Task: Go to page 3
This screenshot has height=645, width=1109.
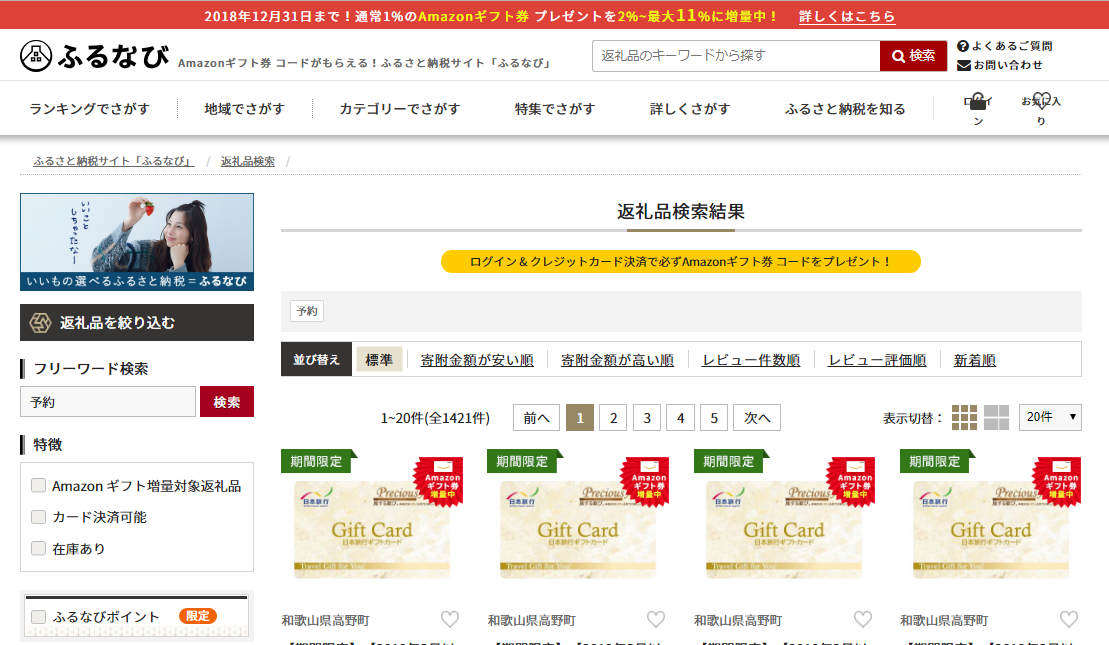Action: [646, 418]
